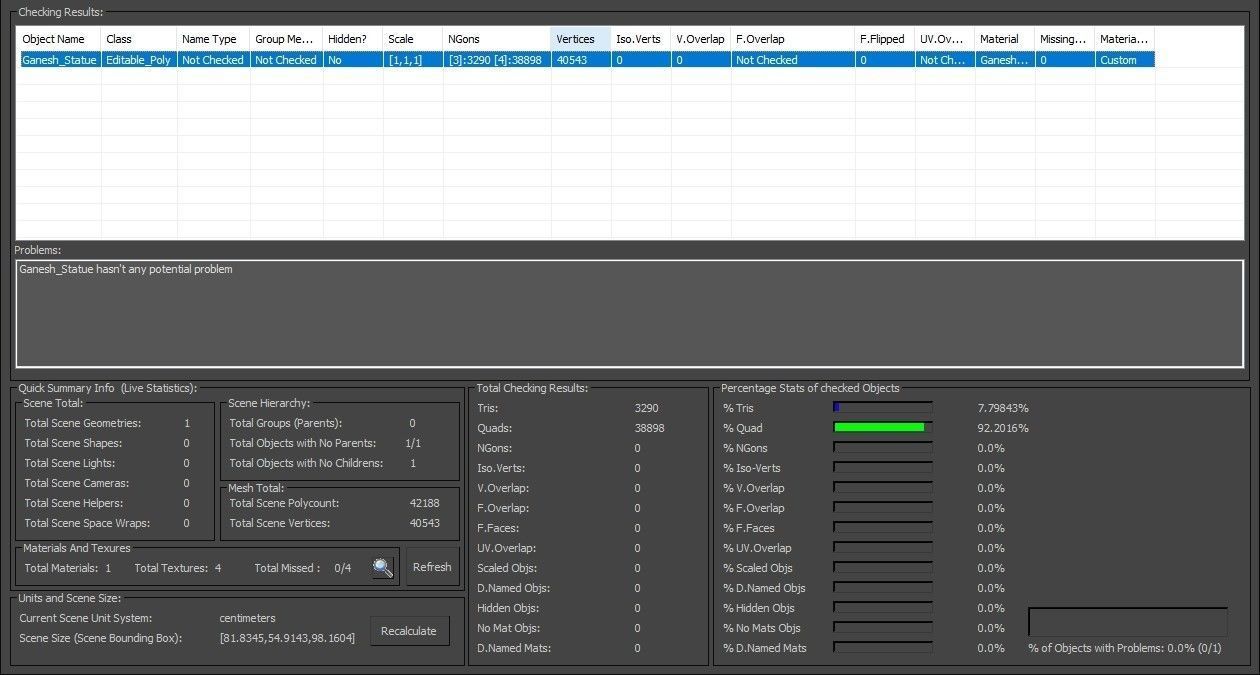This screenshot has width=1260, height=675.
Task: Click the D.Named Mats results label
Action: tap(514, 648)
